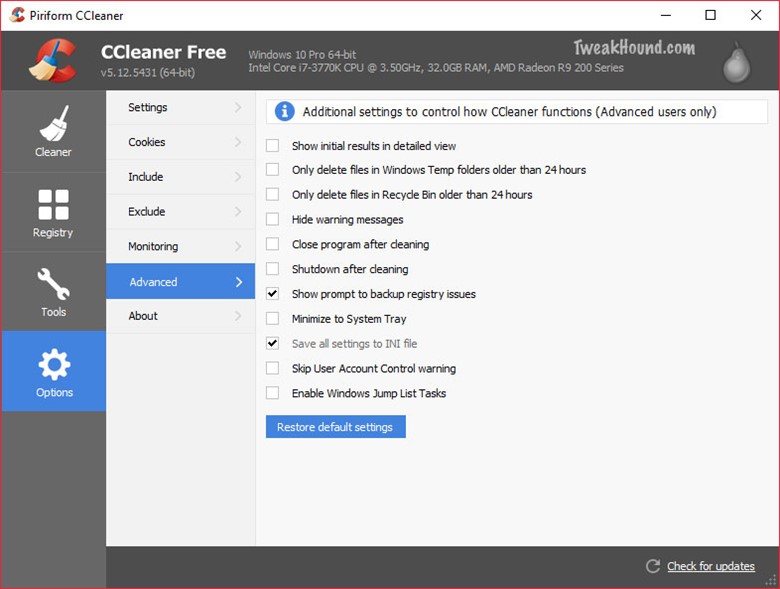
Task: Open the Tools wrench icon
Action: pos(54,284)
